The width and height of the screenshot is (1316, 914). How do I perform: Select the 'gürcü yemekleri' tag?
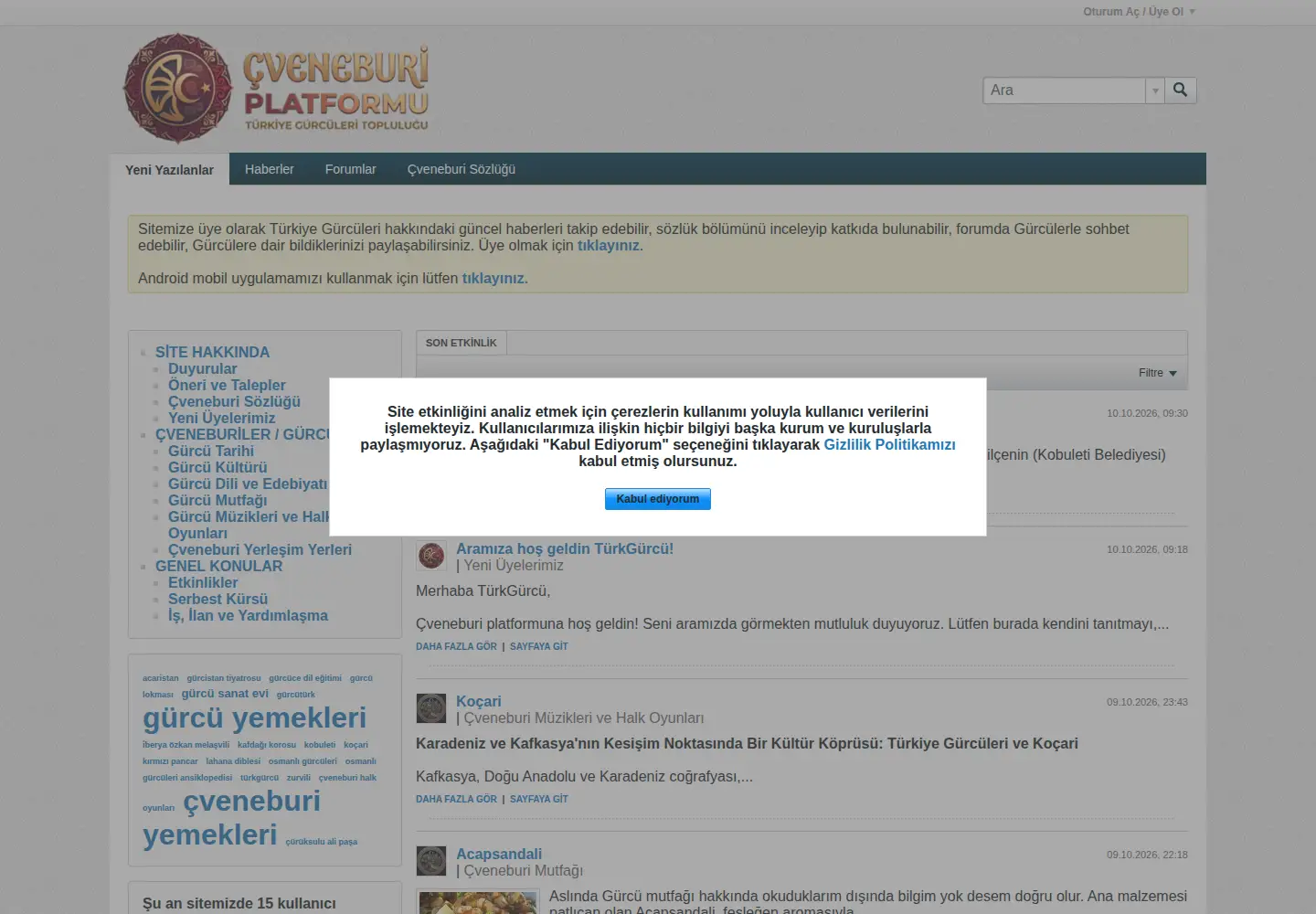click(254, 718)
